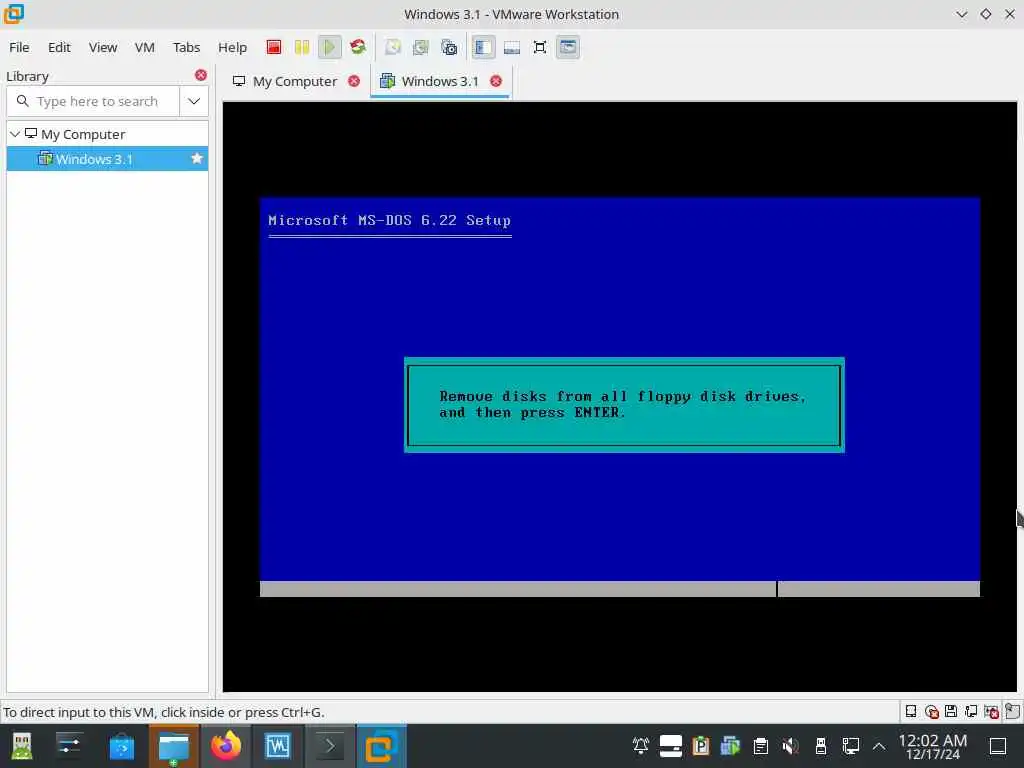
Task: Click the yellow P tray icon
Action: pos(701,746)
